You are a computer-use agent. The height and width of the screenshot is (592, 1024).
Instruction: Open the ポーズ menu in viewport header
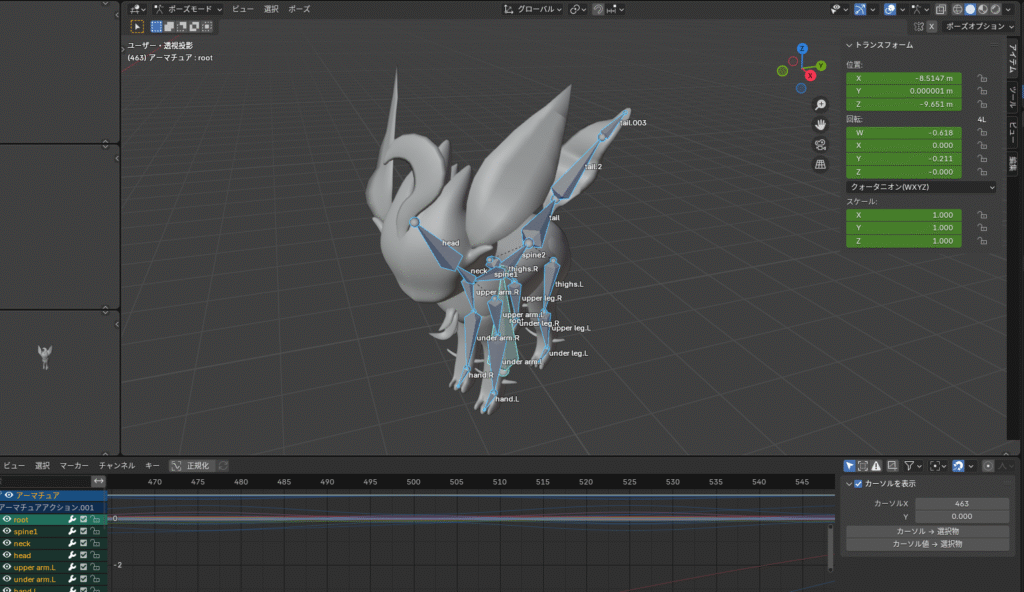pos(299,9)
